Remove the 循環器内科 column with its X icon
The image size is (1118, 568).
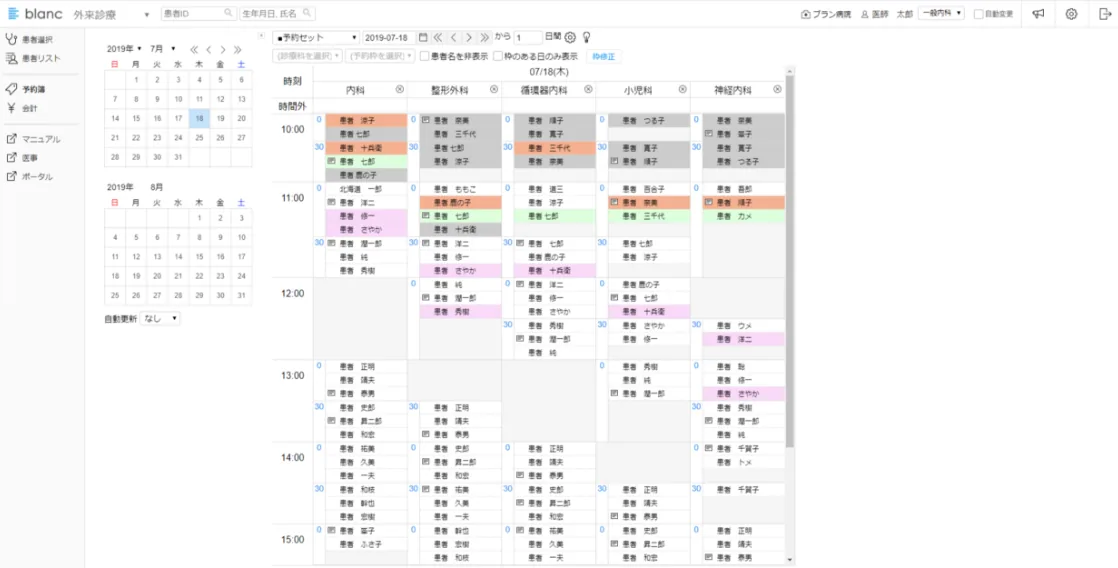pyautogui.click(x=588, y=89)
